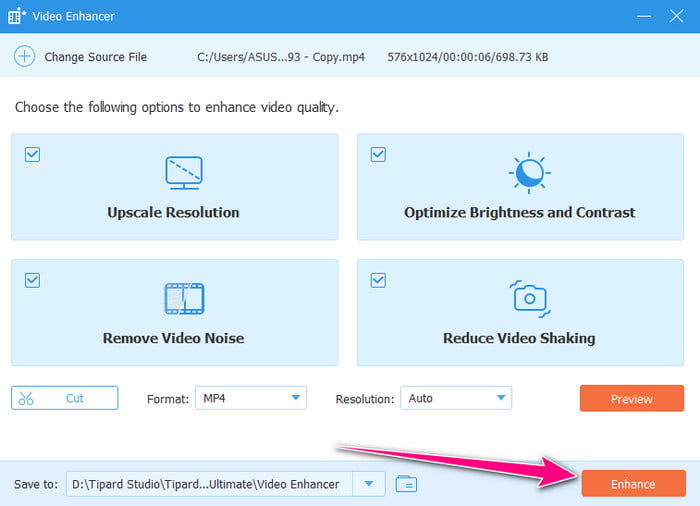Screen dimensions: 700x506
Task: Click the scissors icon on Cut button
Action: coord(27,398)
